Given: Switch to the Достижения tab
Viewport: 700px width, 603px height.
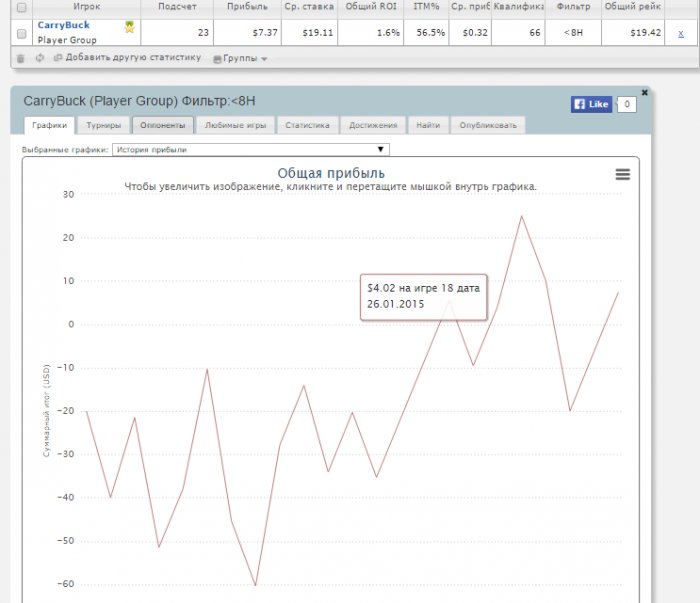Looking at the screenshot, I should (x=373, y=125).
